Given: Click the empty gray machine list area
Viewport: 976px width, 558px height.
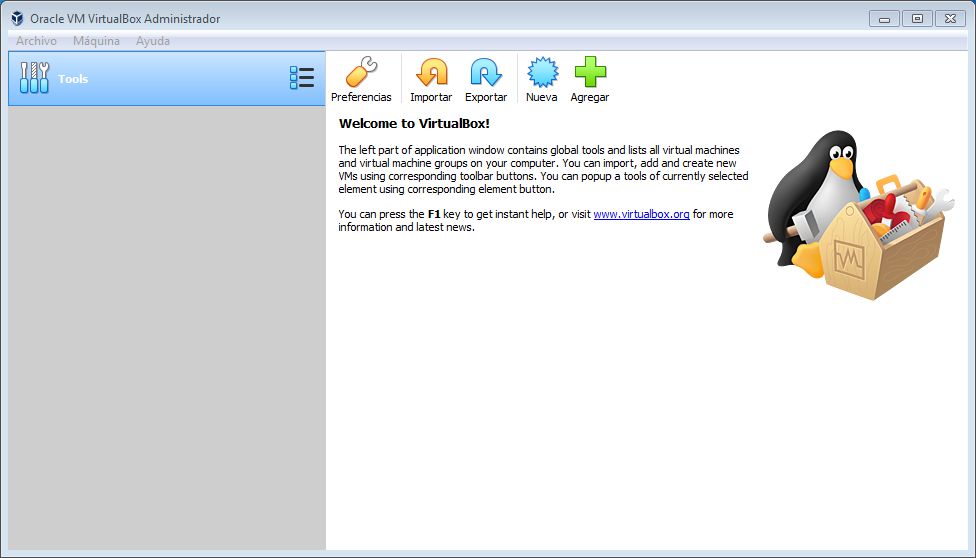Looking at the screenshot, I should [x=166, y=330].
